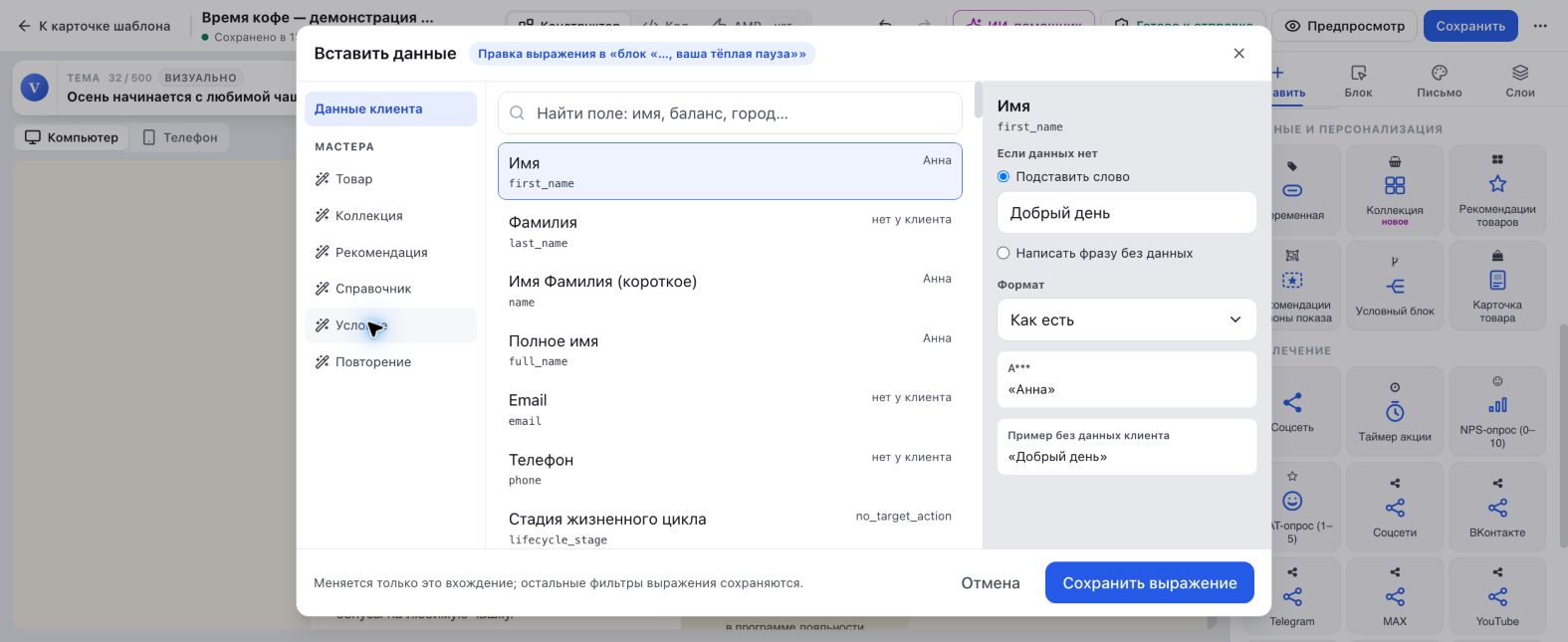Image resolution: width=1568 pixels, height=642 pixels.
Task: Insert the Соцсети share block
Action: [1394, 507]
